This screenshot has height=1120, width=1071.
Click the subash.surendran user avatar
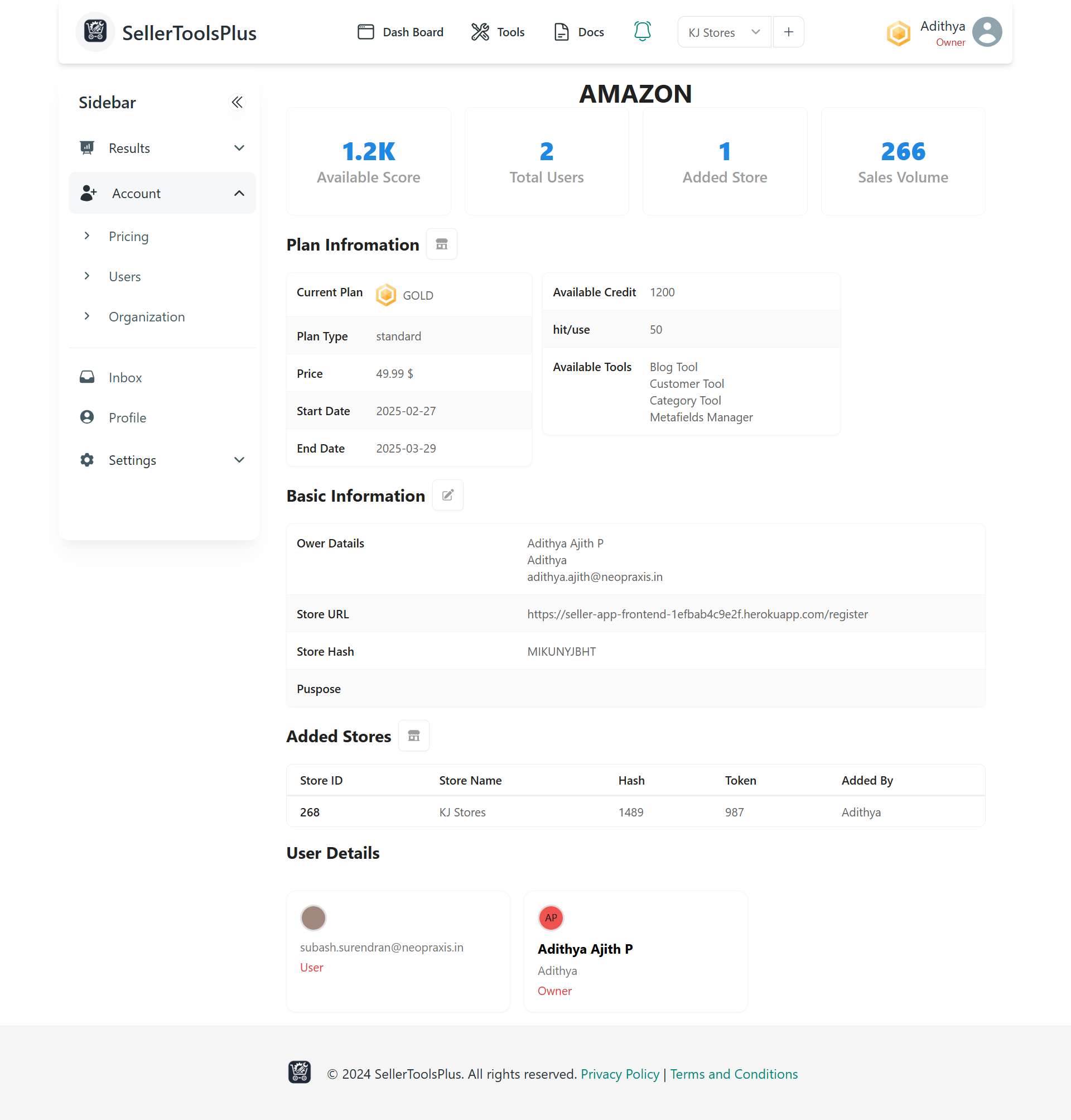coord(313,918)
